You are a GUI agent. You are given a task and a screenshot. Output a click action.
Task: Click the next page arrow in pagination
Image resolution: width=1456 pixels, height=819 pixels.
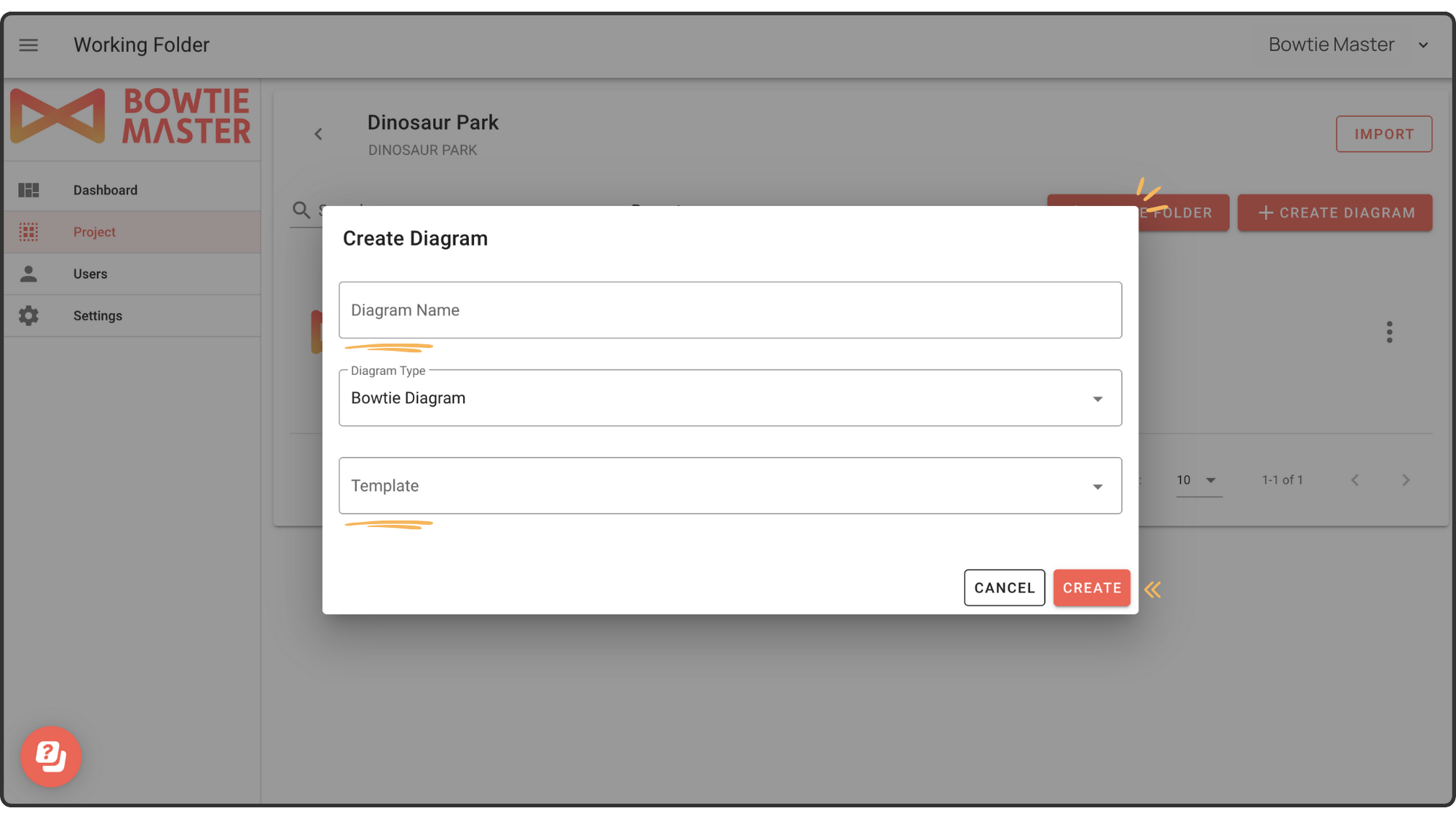[x=1405, y=480]
